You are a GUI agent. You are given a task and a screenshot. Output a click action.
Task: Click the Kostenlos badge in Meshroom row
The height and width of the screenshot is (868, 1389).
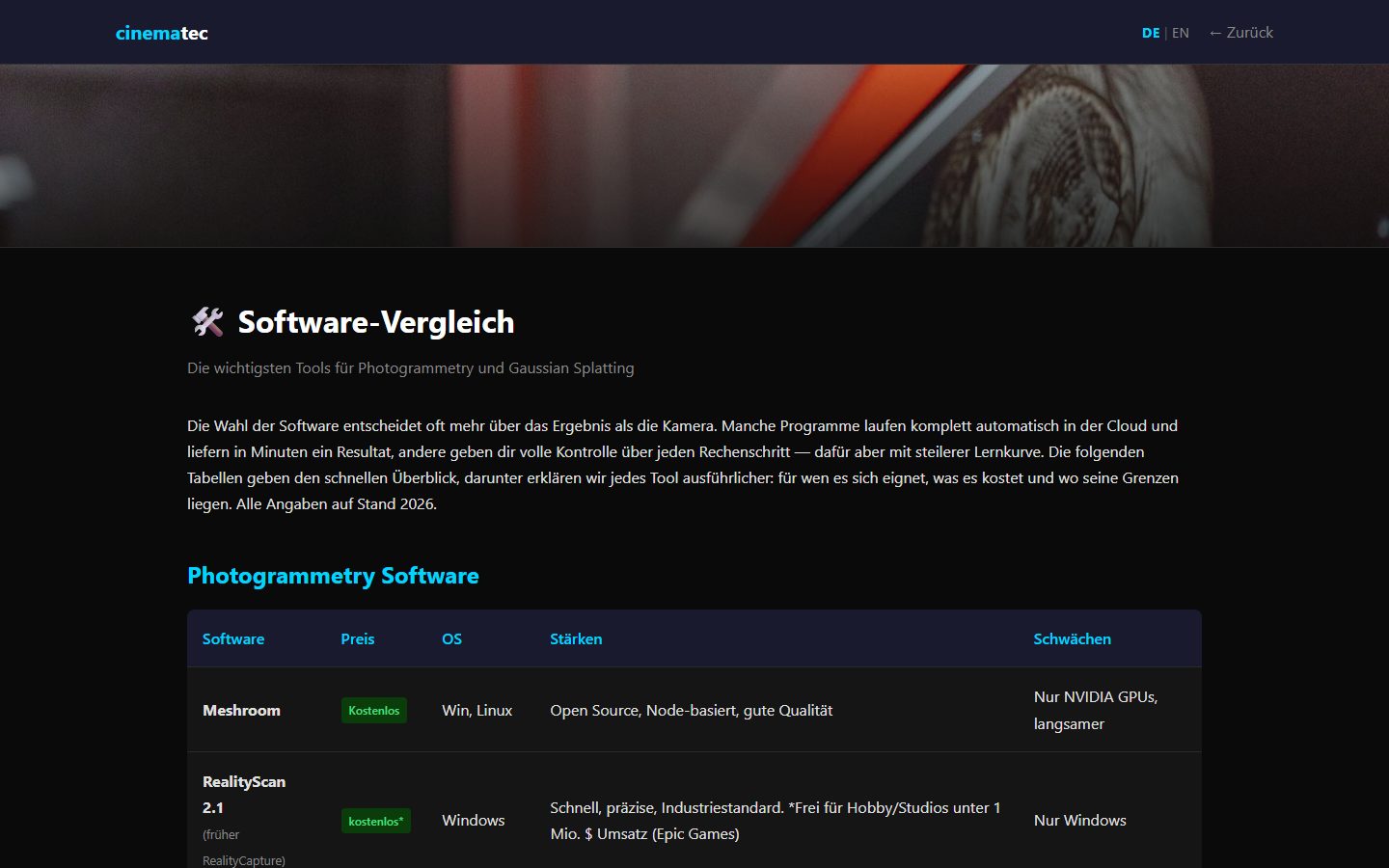374,711
